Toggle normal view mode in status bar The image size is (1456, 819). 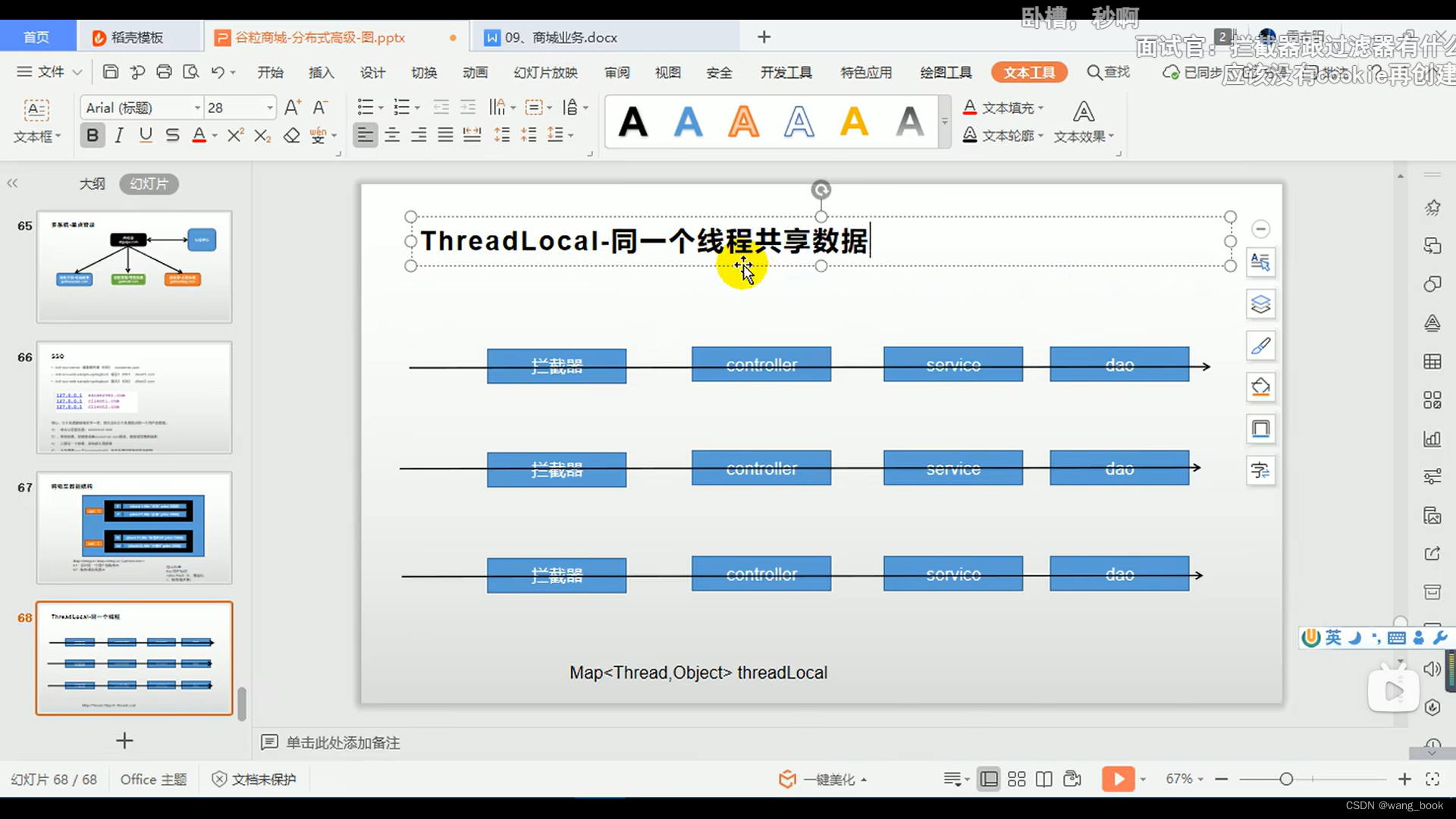[x=988, y=779]
